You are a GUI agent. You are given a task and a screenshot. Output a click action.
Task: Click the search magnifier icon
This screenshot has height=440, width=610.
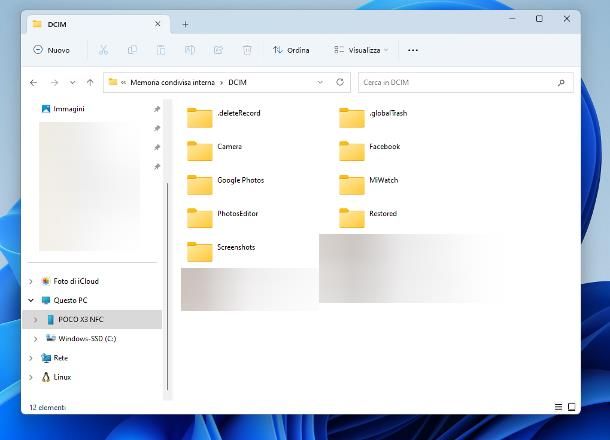click(561, 82)
